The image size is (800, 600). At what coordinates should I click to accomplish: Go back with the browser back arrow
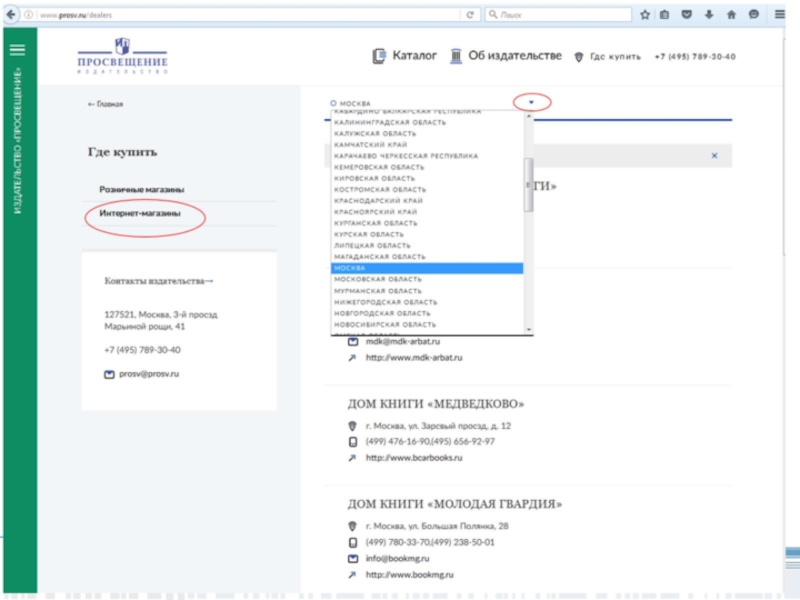11,14
